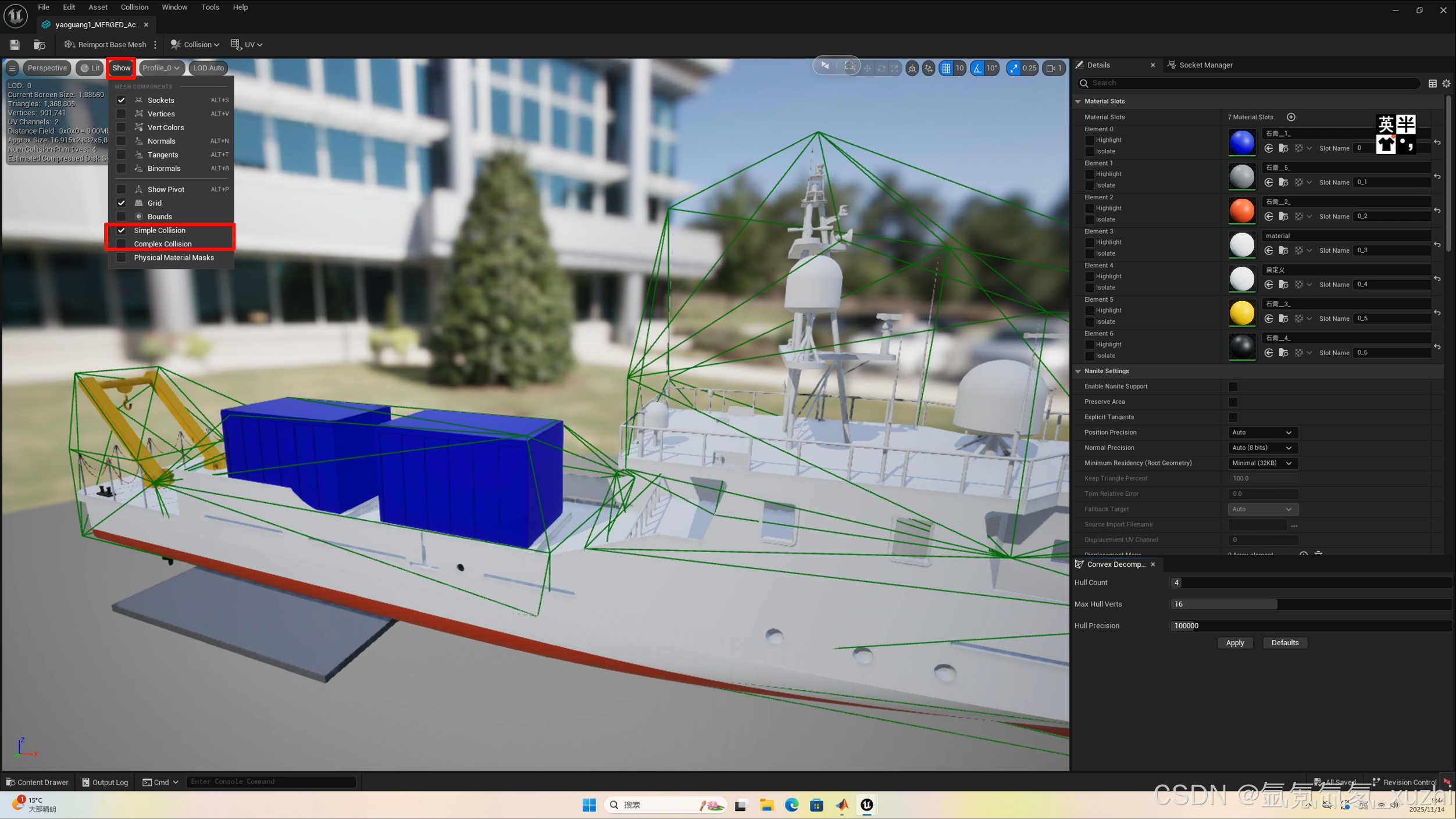Click the Apply button for convex decomposition

click(x=1234, y=642)
